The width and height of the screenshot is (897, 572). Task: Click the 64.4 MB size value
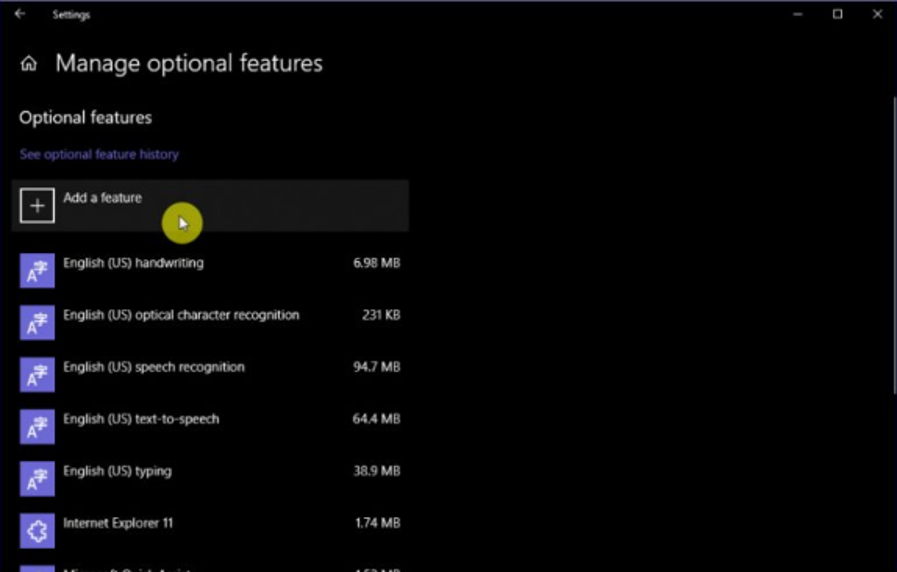[376, 419]
